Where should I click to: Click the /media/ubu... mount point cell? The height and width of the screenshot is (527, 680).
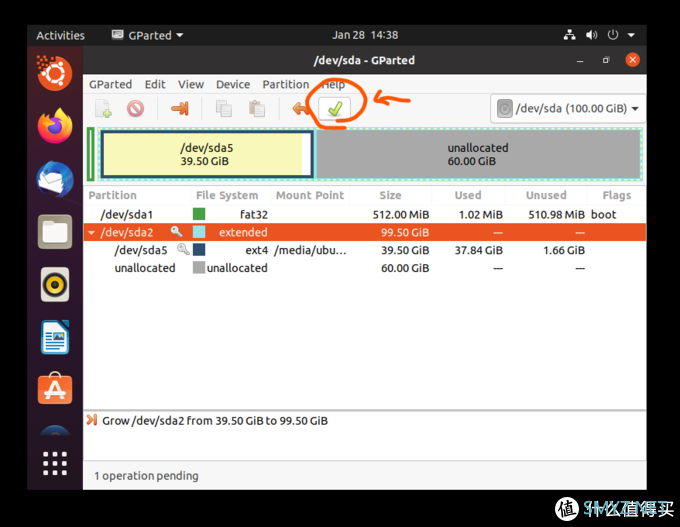(x=310, y=250)
